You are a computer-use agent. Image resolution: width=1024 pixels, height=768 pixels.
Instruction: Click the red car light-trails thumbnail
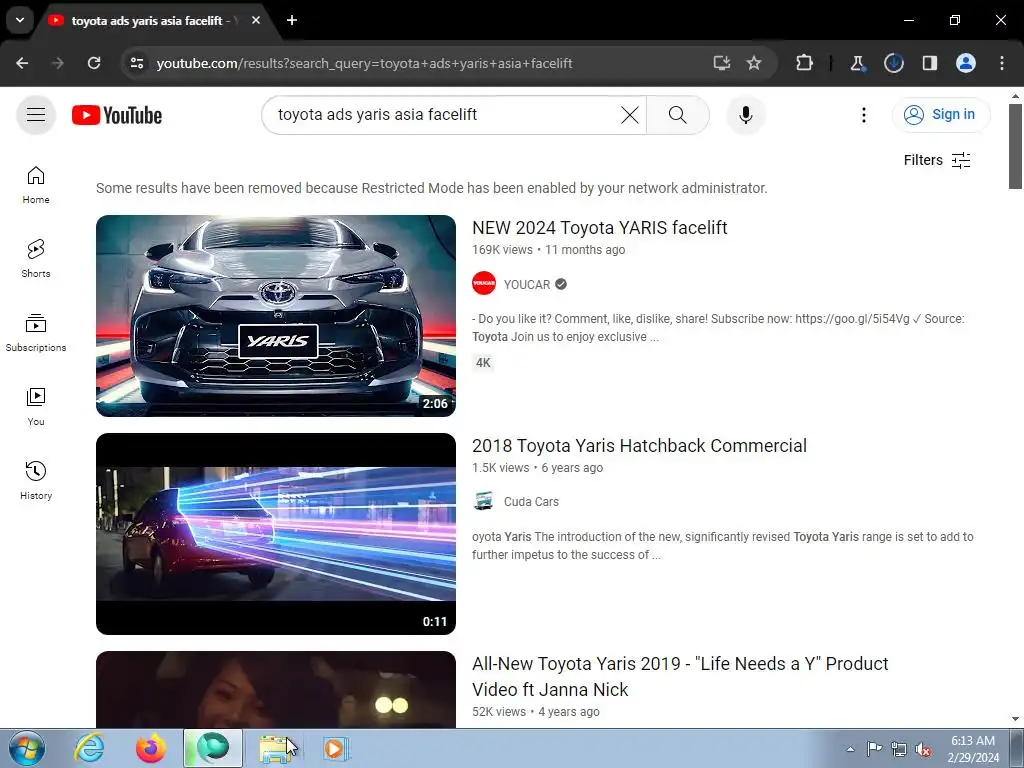276,534
